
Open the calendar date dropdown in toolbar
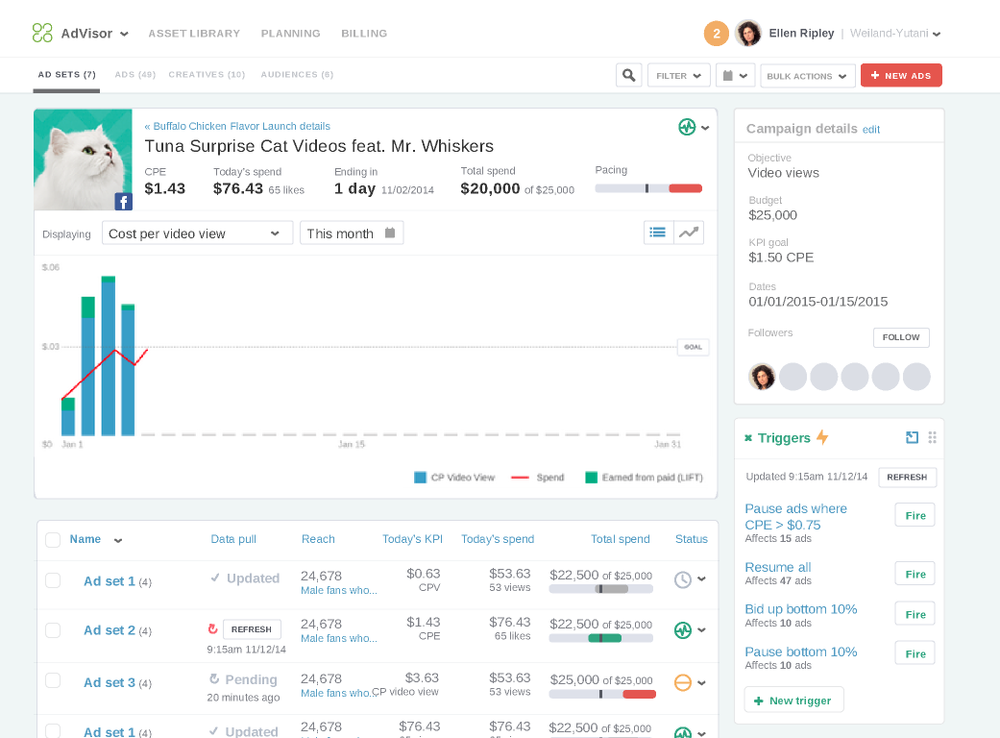point(735,75)
